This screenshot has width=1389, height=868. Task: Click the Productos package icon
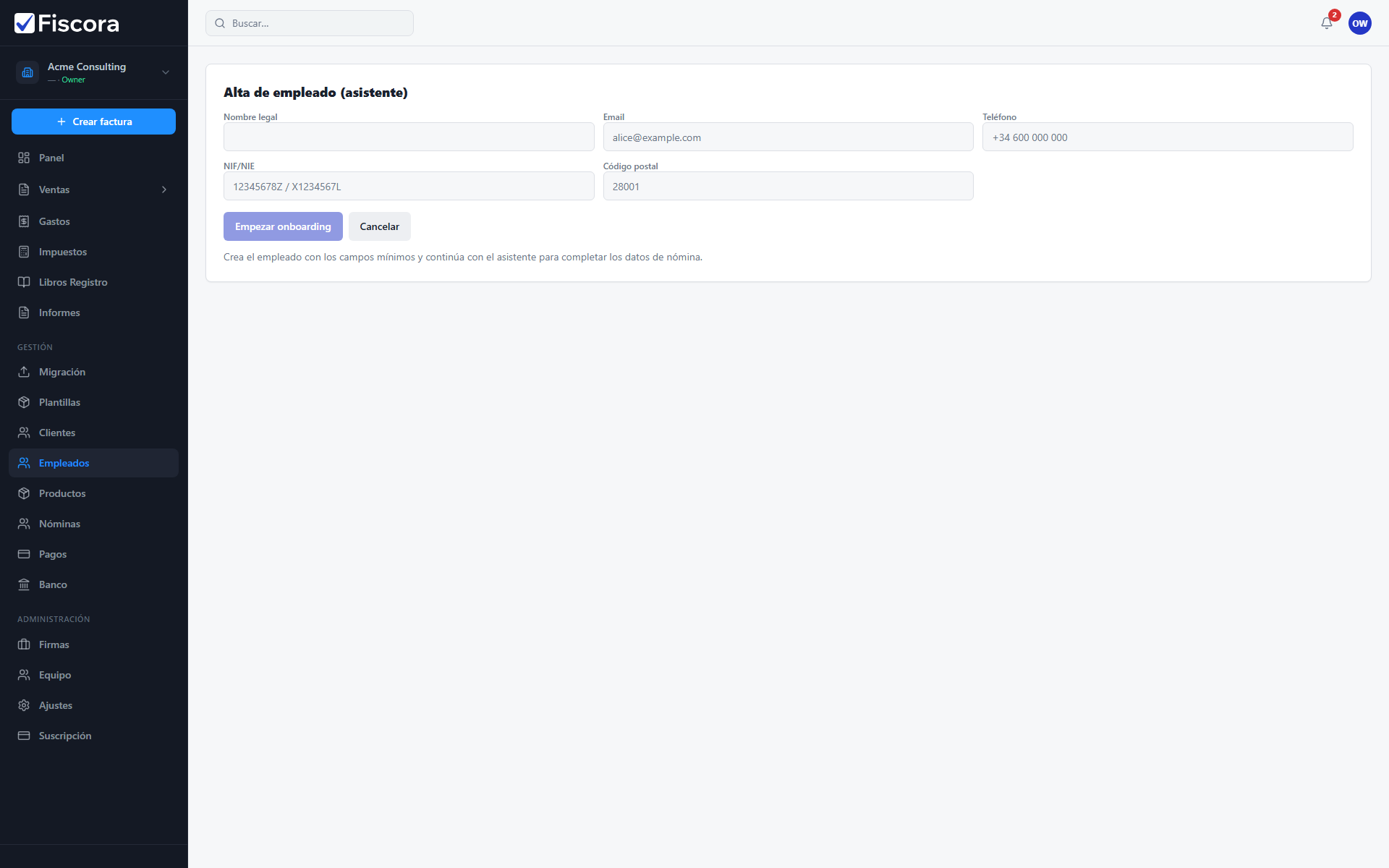tap(24, 493)
